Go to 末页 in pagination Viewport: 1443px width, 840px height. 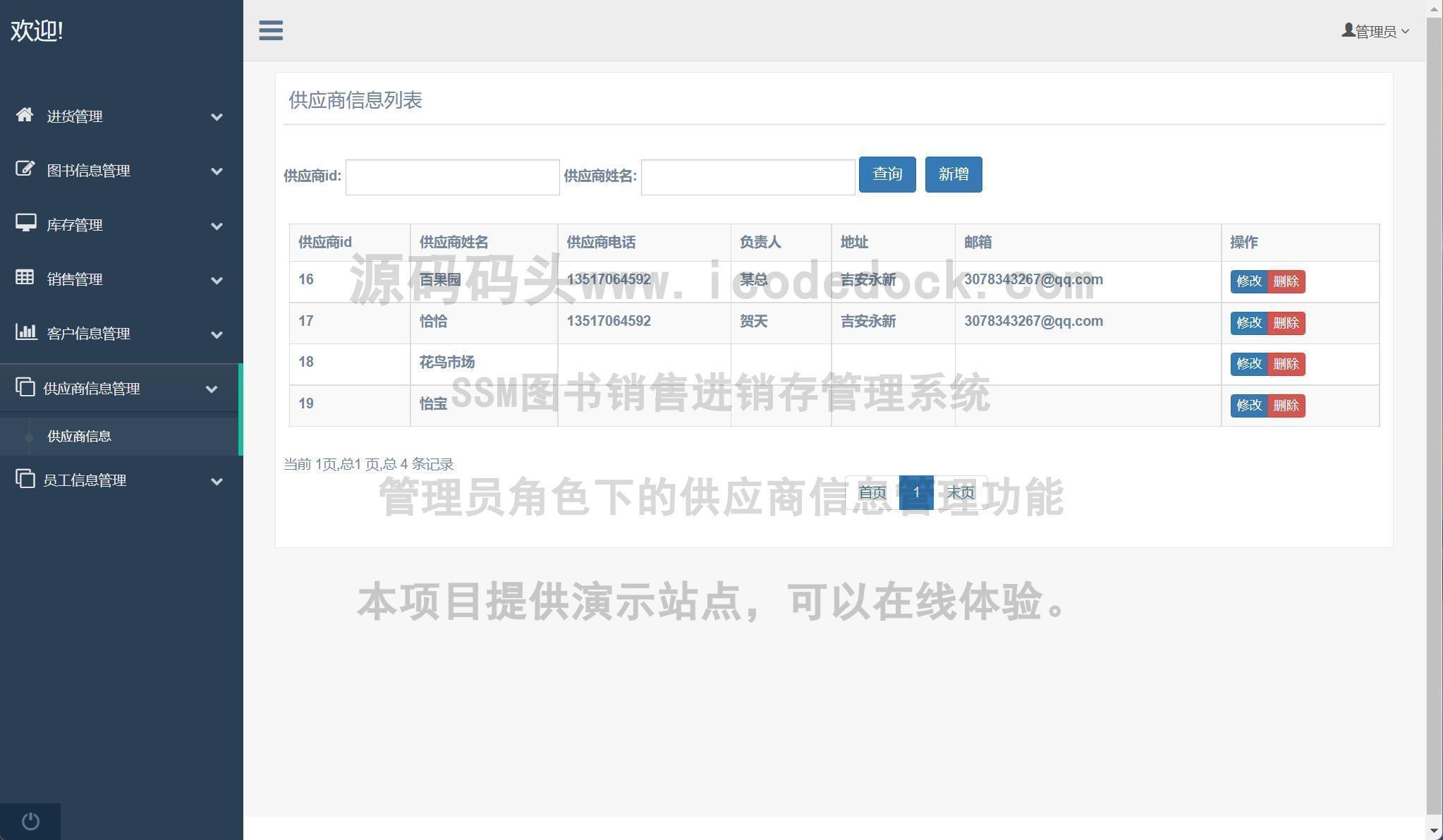pyautogui.click(x=960, y=492)
